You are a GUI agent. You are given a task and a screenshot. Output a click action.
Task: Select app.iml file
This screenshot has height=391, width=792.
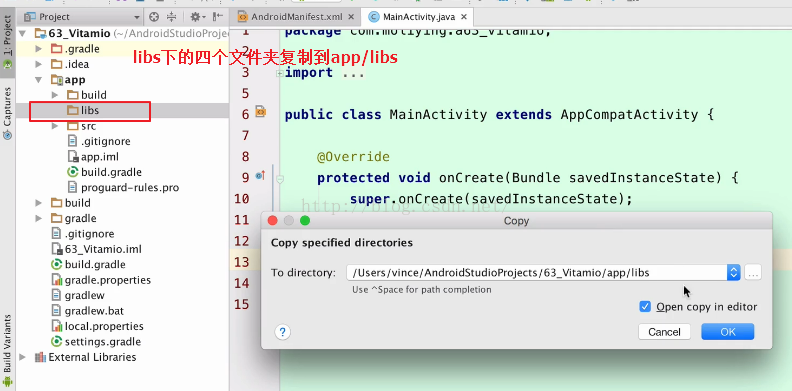[x=100, y=157]
